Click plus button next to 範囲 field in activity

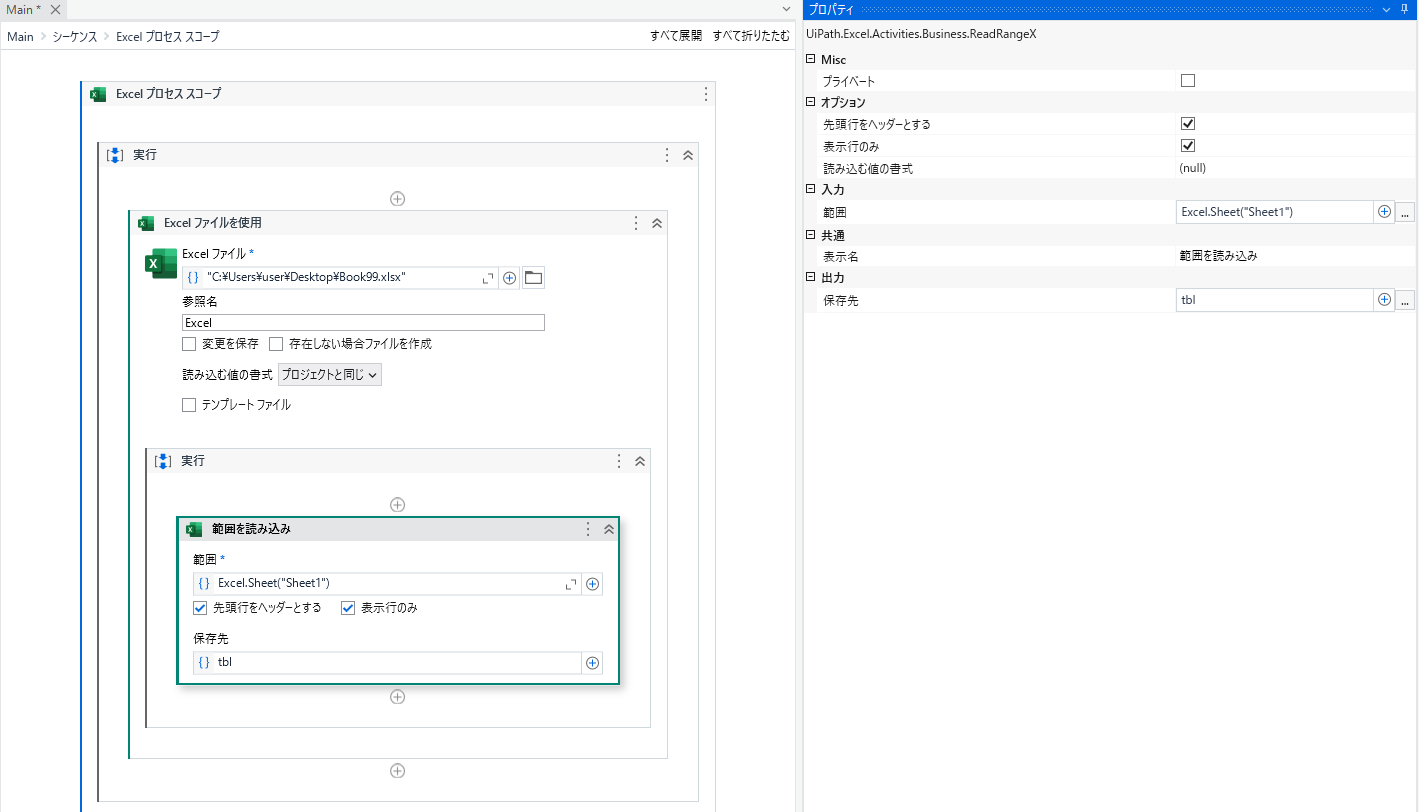click(x=592, y=584)
